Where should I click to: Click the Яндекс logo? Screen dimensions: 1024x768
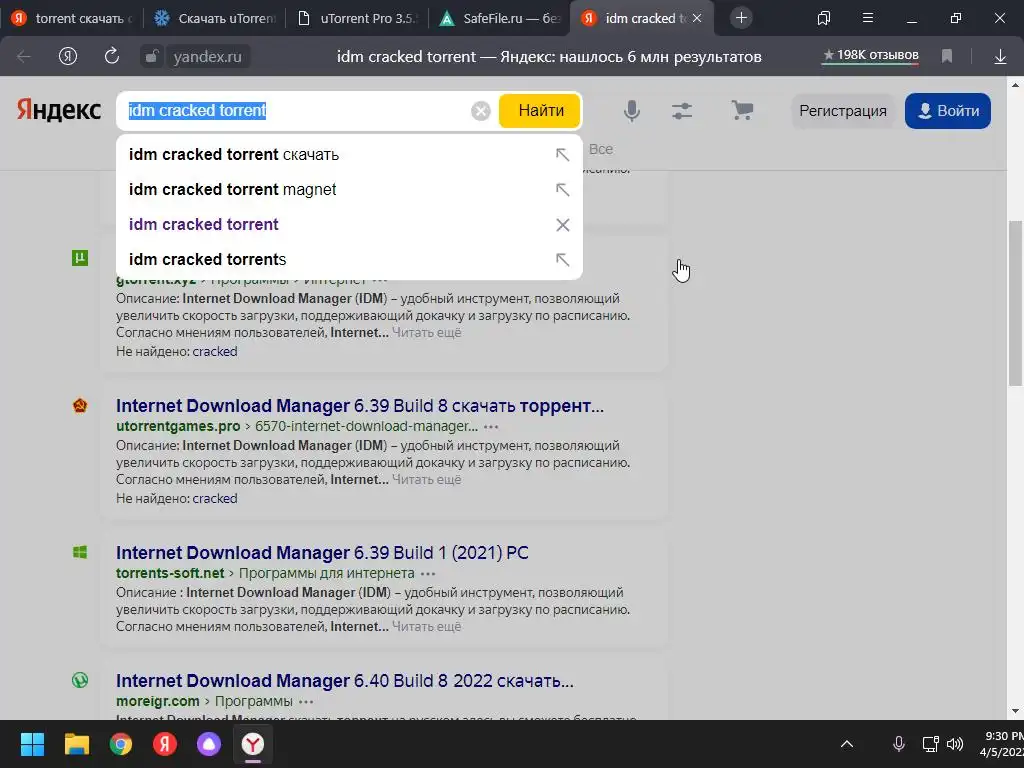59,110
